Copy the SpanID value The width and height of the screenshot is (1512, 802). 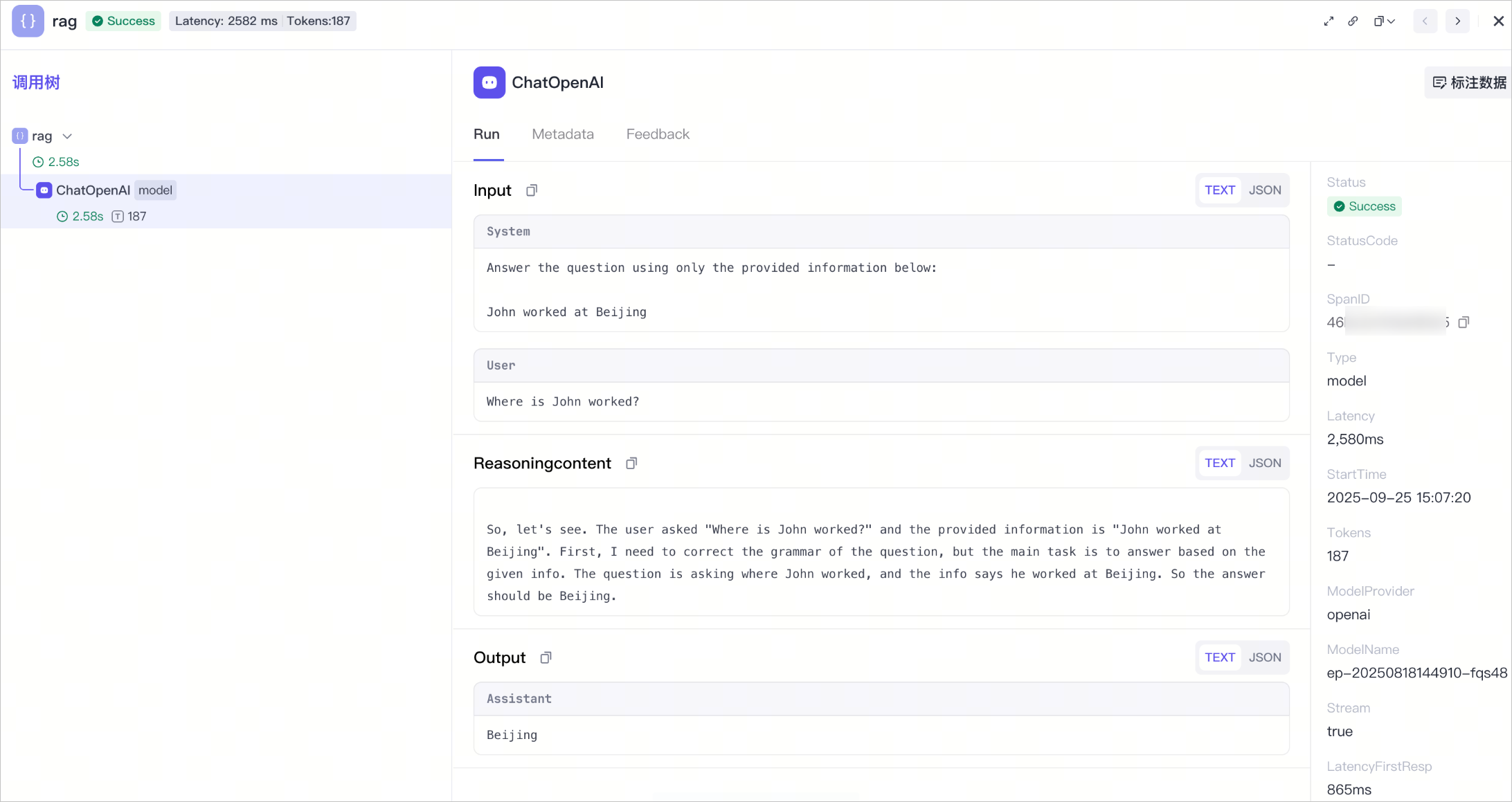click(1464, 322)
